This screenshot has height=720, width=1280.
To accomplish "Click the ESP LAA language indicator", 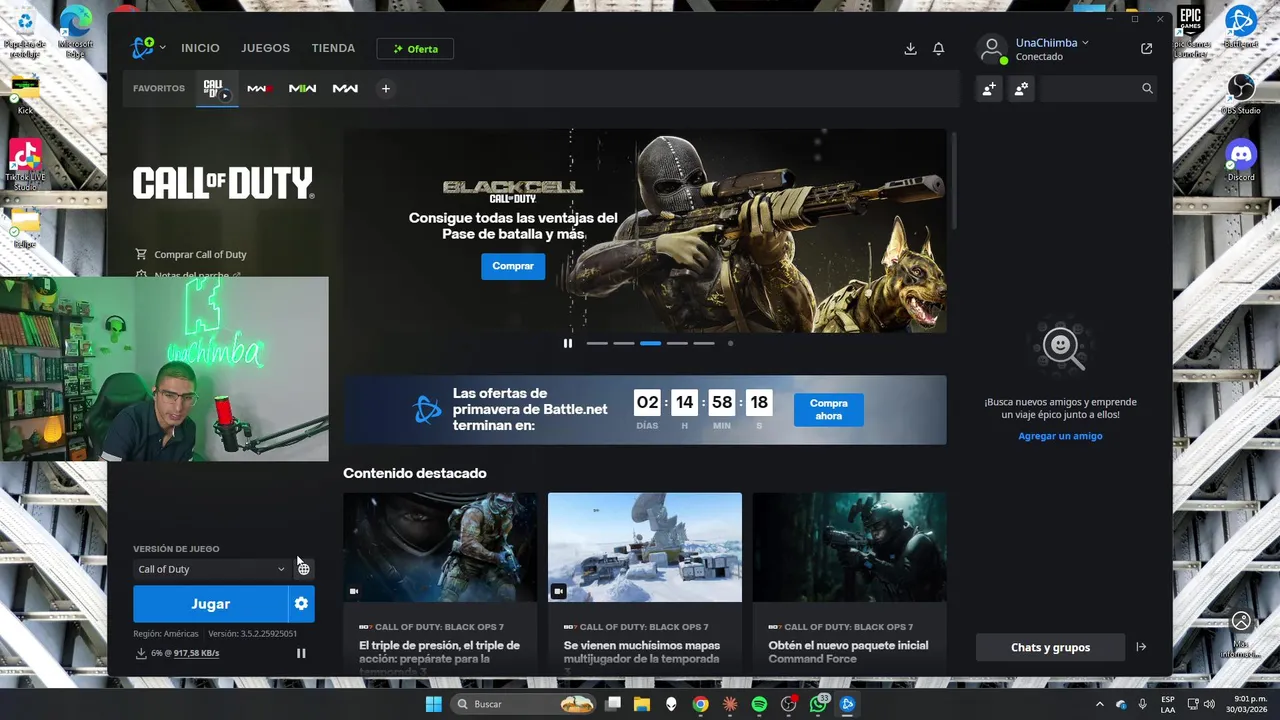I will (1168, 704).
